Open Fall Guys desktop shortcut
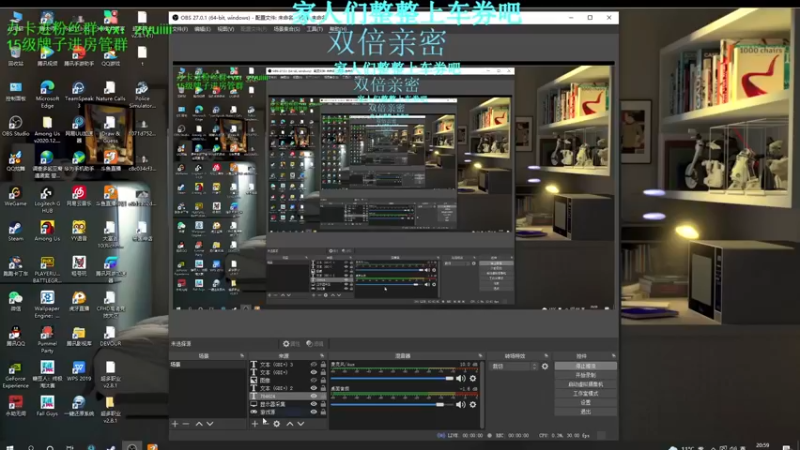The height and width of the screenshot is (450, 800). [47, 406]
